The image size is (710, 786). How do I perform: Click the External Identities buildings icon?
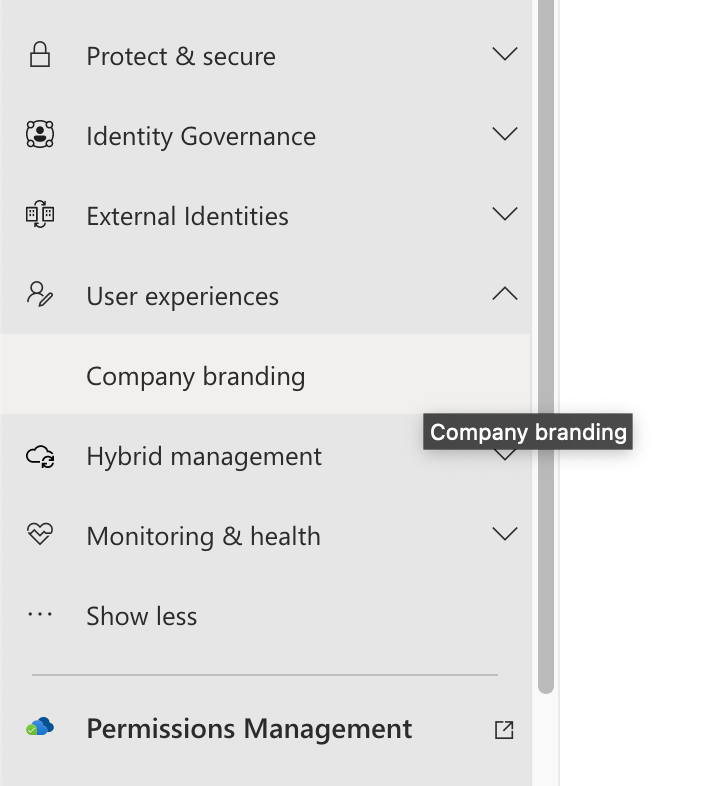click(40, 214)
